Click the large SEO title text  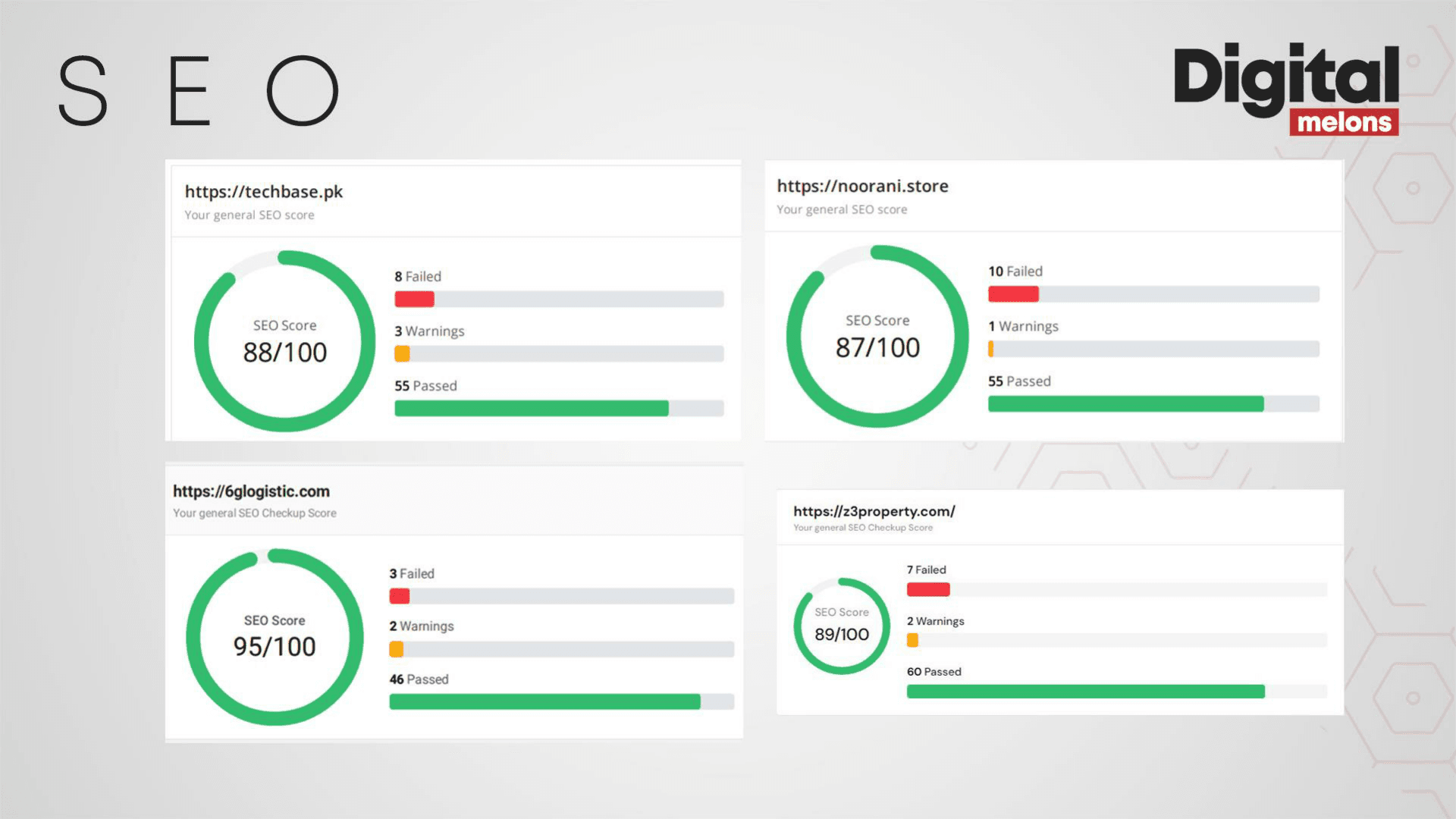199,91
